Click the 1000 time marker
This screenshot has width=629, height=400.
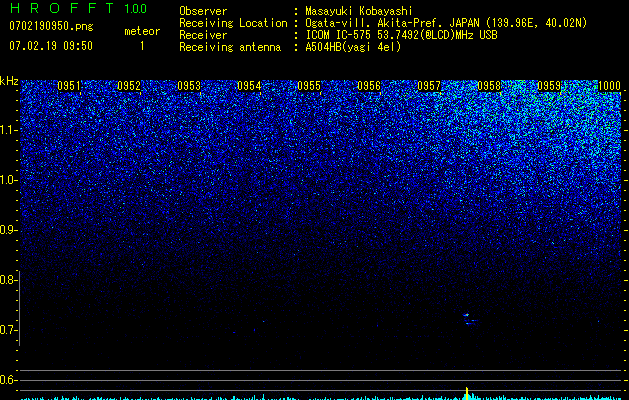[609, 86]
